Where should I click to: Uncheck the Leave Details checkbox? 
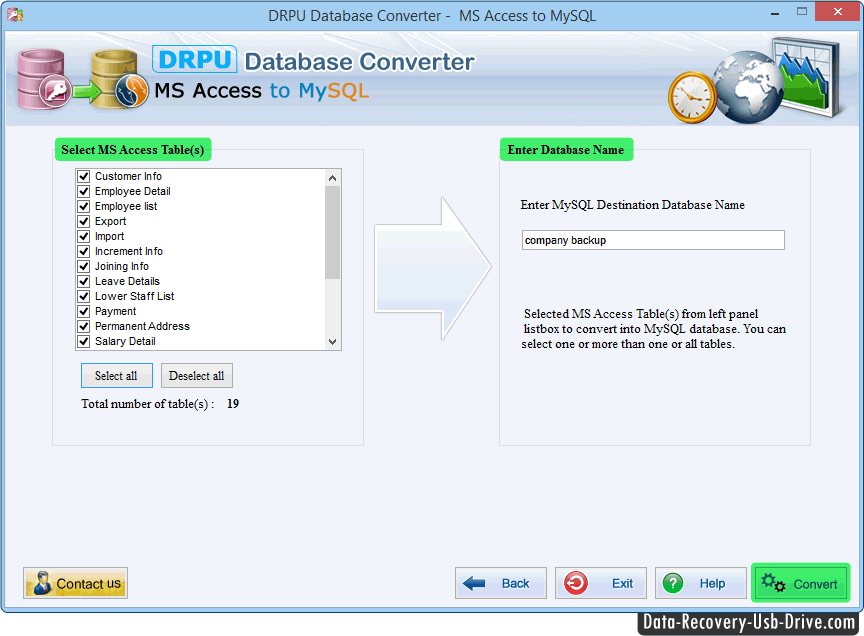tap(84, 281)
